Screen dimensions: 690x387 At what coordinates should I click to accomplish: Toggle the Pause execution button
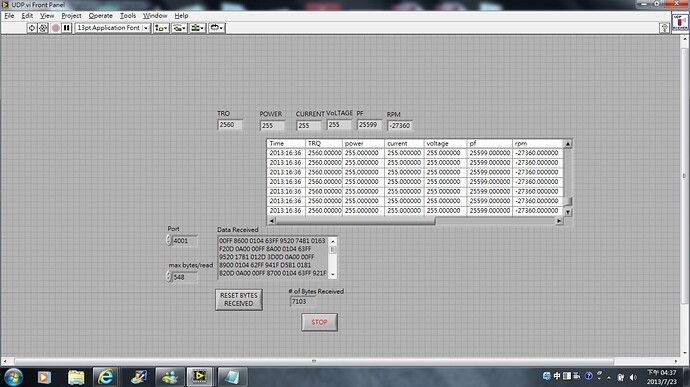pyautogui.click(x=66, y=28)
